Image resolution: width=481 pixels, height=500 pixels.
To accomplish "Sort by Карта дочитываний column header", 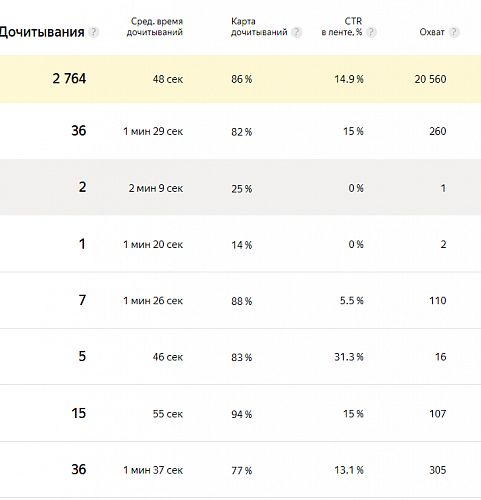I will coord(259,27).
